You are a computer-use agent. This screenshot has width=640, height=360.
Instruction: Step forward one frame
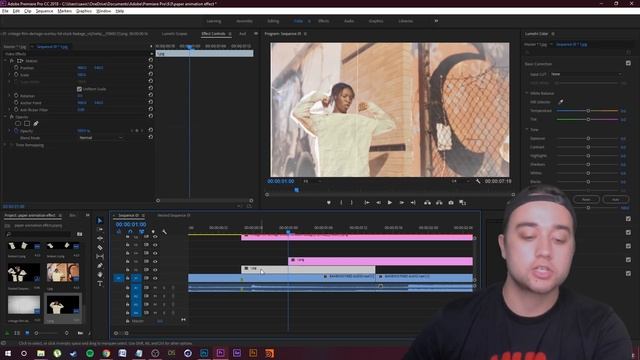pos(402,202)
